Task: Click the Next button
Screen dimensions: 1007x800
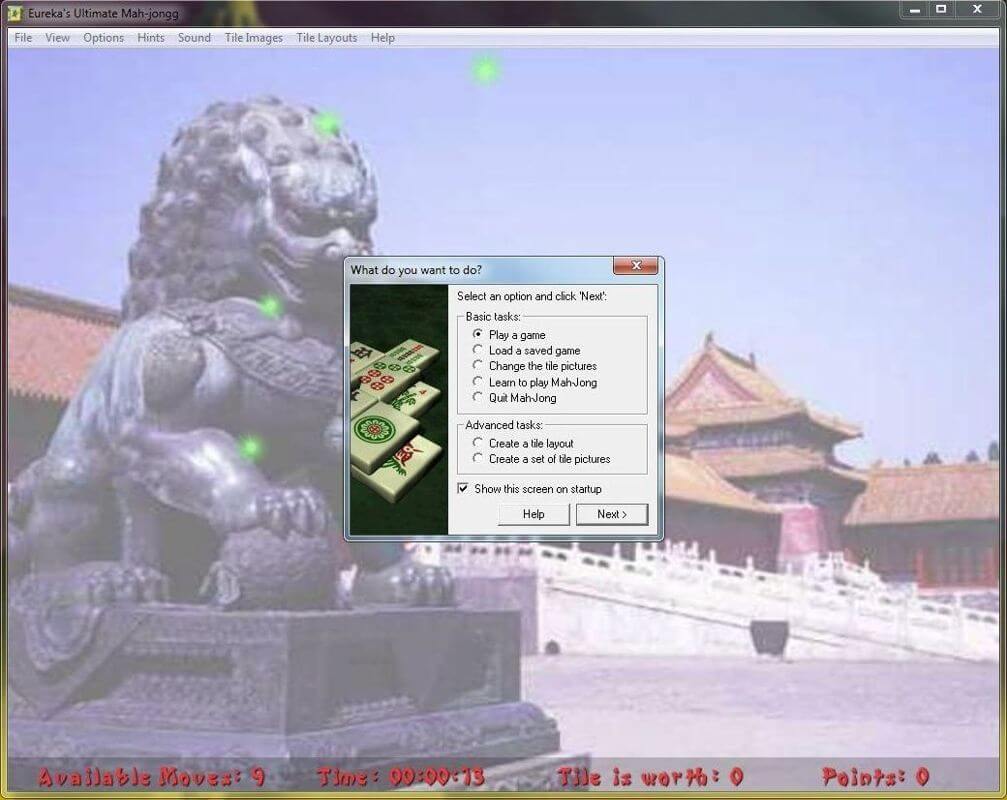Action: tap(611, 514)
